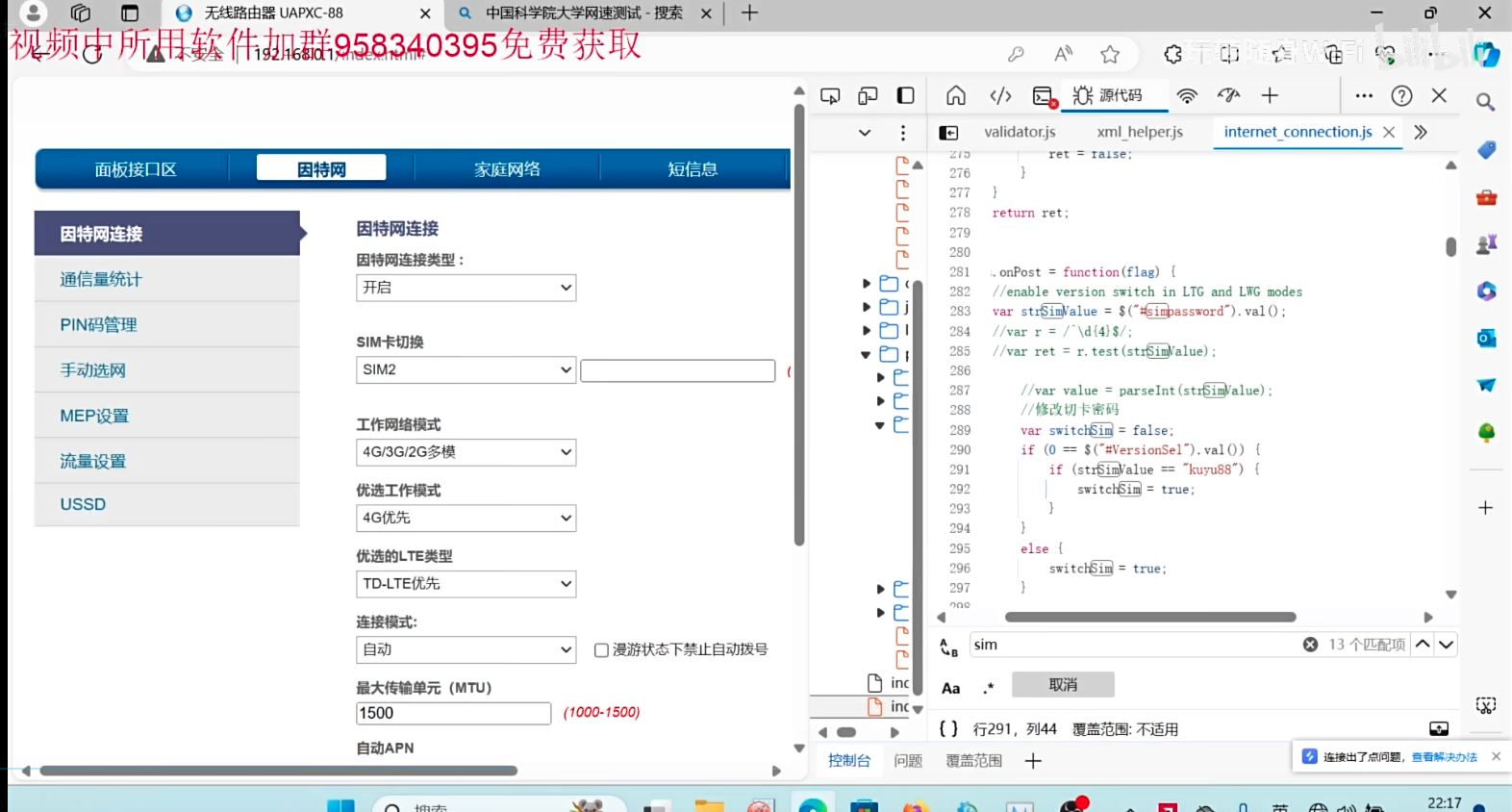Expand the navigator pane selector chevron
The width and height of the screenshot is (1512, 812).
[x=865, y=133]
